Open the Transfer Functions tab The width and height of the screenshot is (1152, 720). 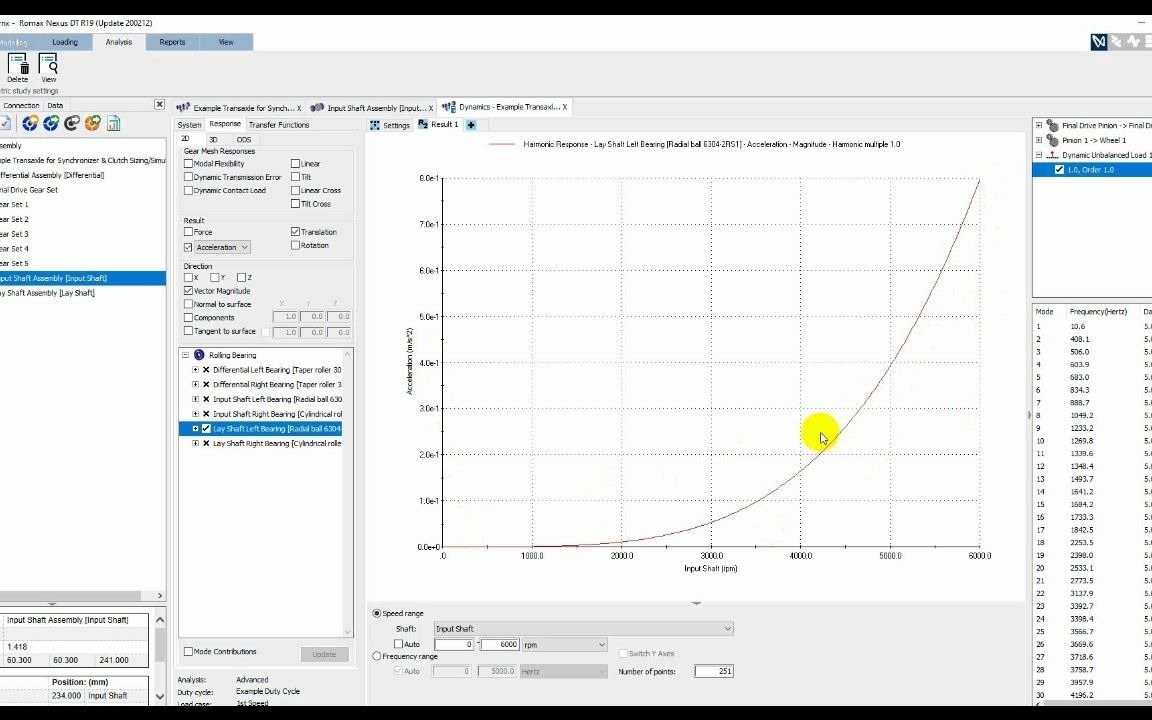pyautogui.click(x=279, y=125)
